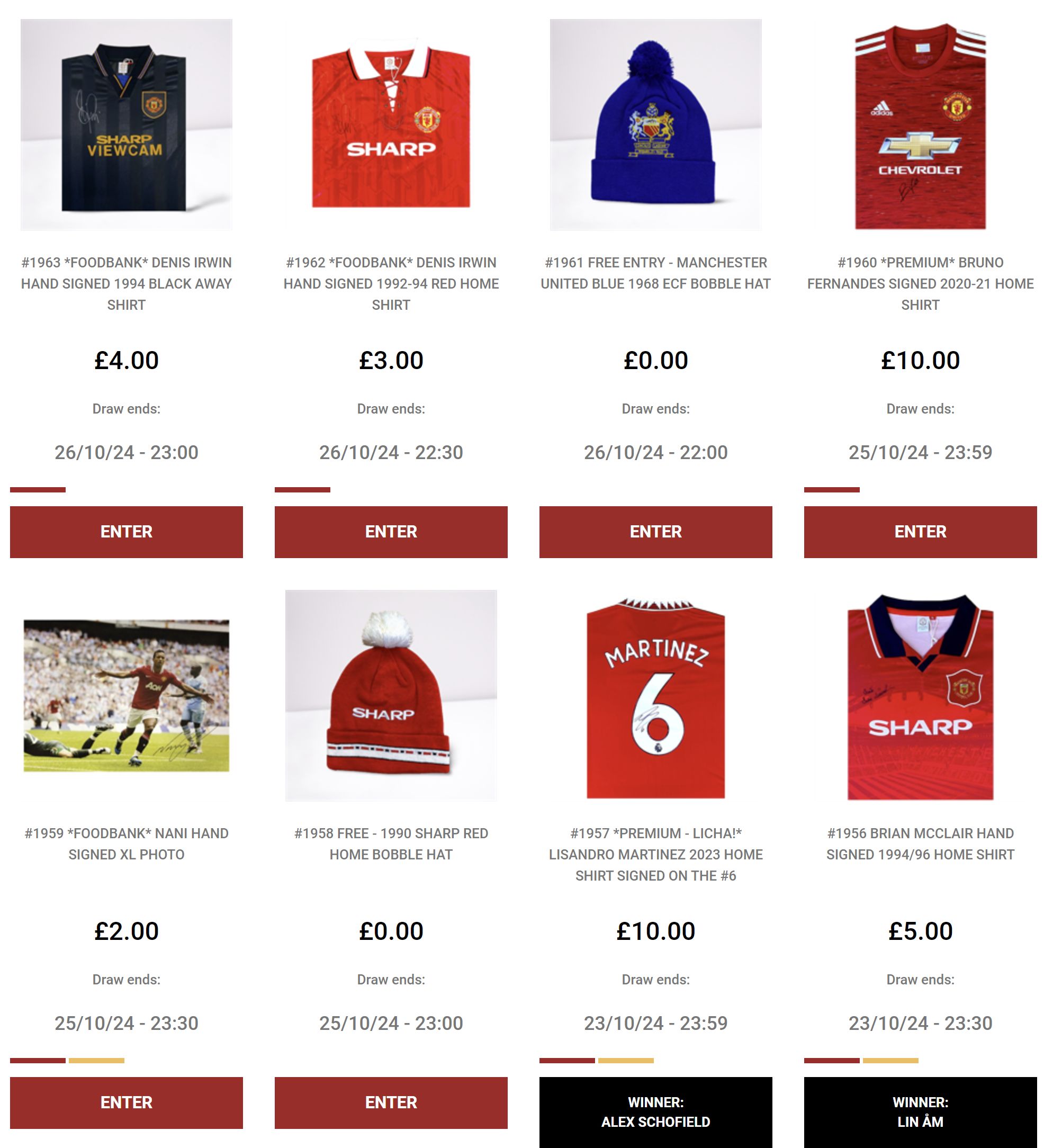The height and width of the screenshot is (1148, 1044).
Task: Click ENTER for the #1959 Nani photo draw
Action: tap(127, 1102)
